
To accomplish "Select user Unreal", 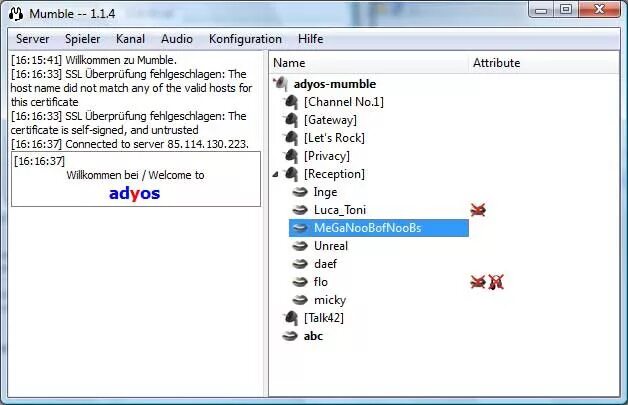I will click(x=331, y=246).
